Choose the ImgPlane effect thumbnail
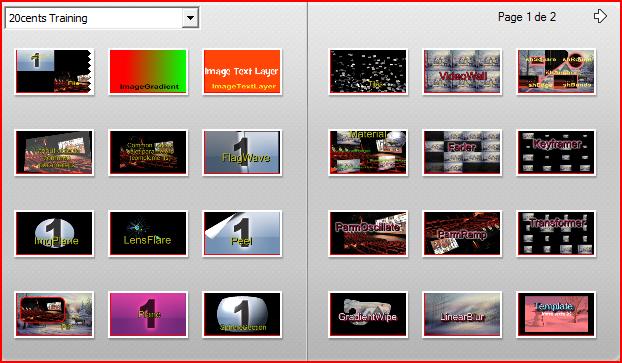This screenshot has width=622, height=363. [x=54, y=234]
